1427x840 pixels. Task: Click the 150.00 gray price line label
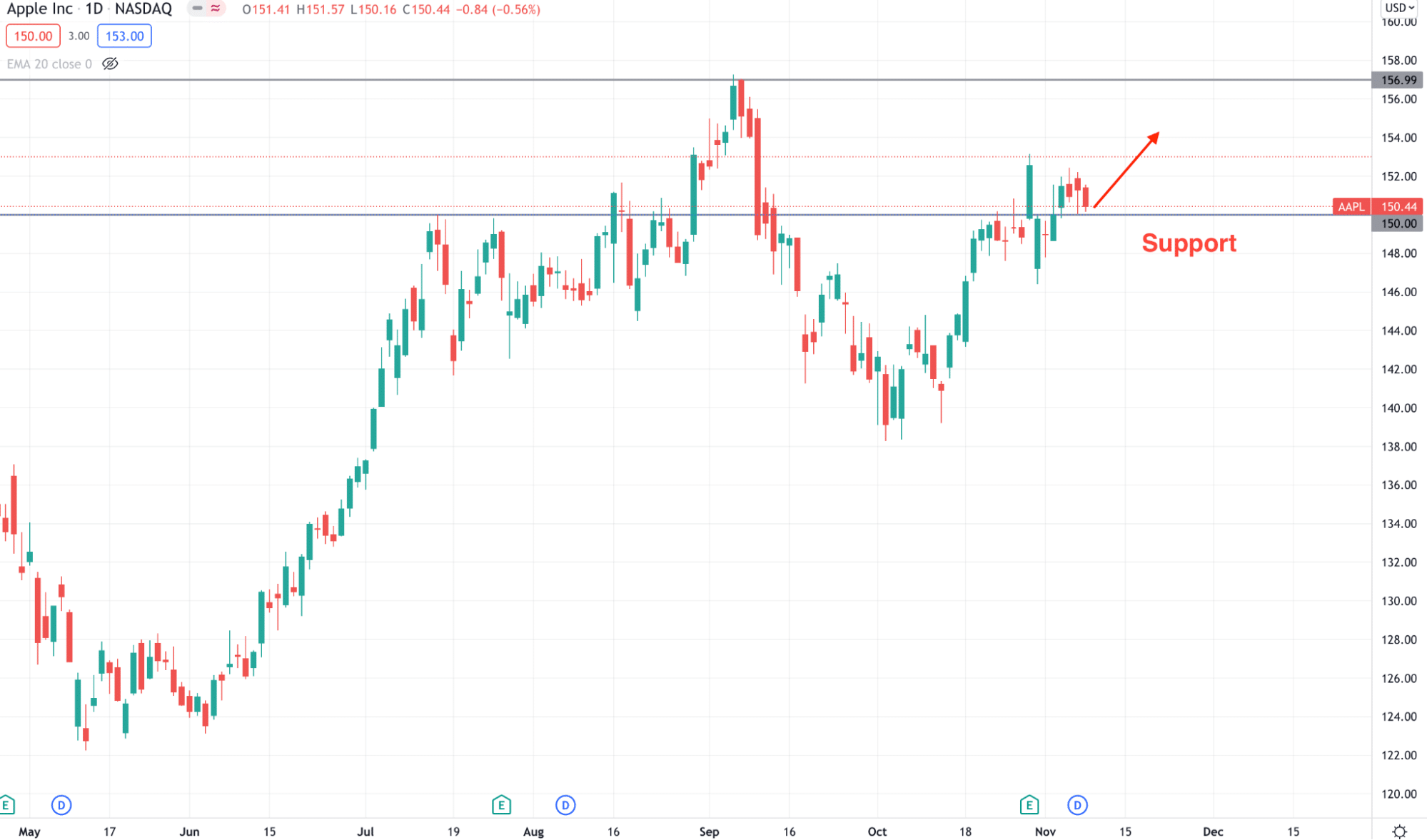(x=1398, y=223)
